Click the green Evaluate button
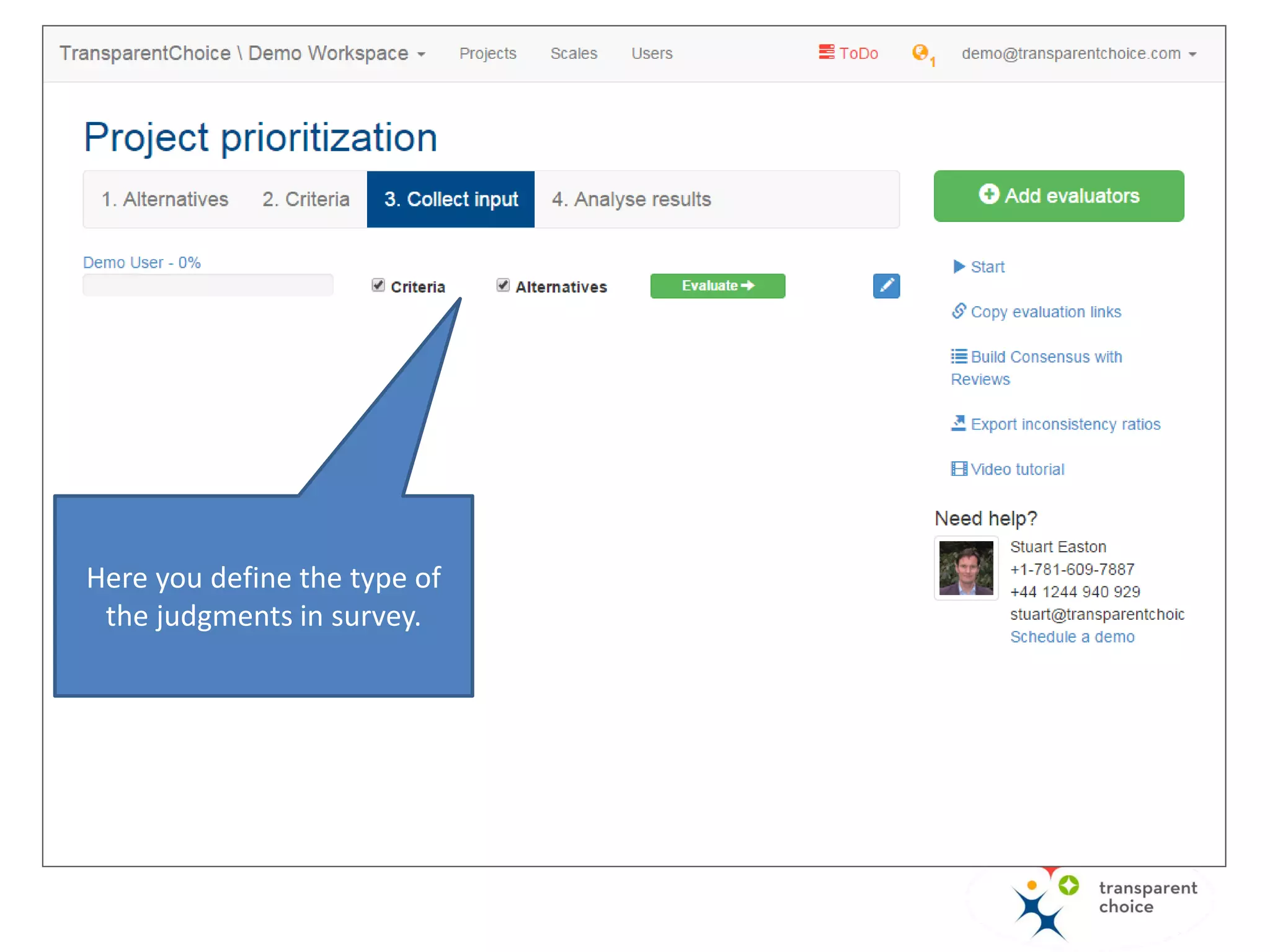Screen dimensions: 1270x952 pos(717,286)
